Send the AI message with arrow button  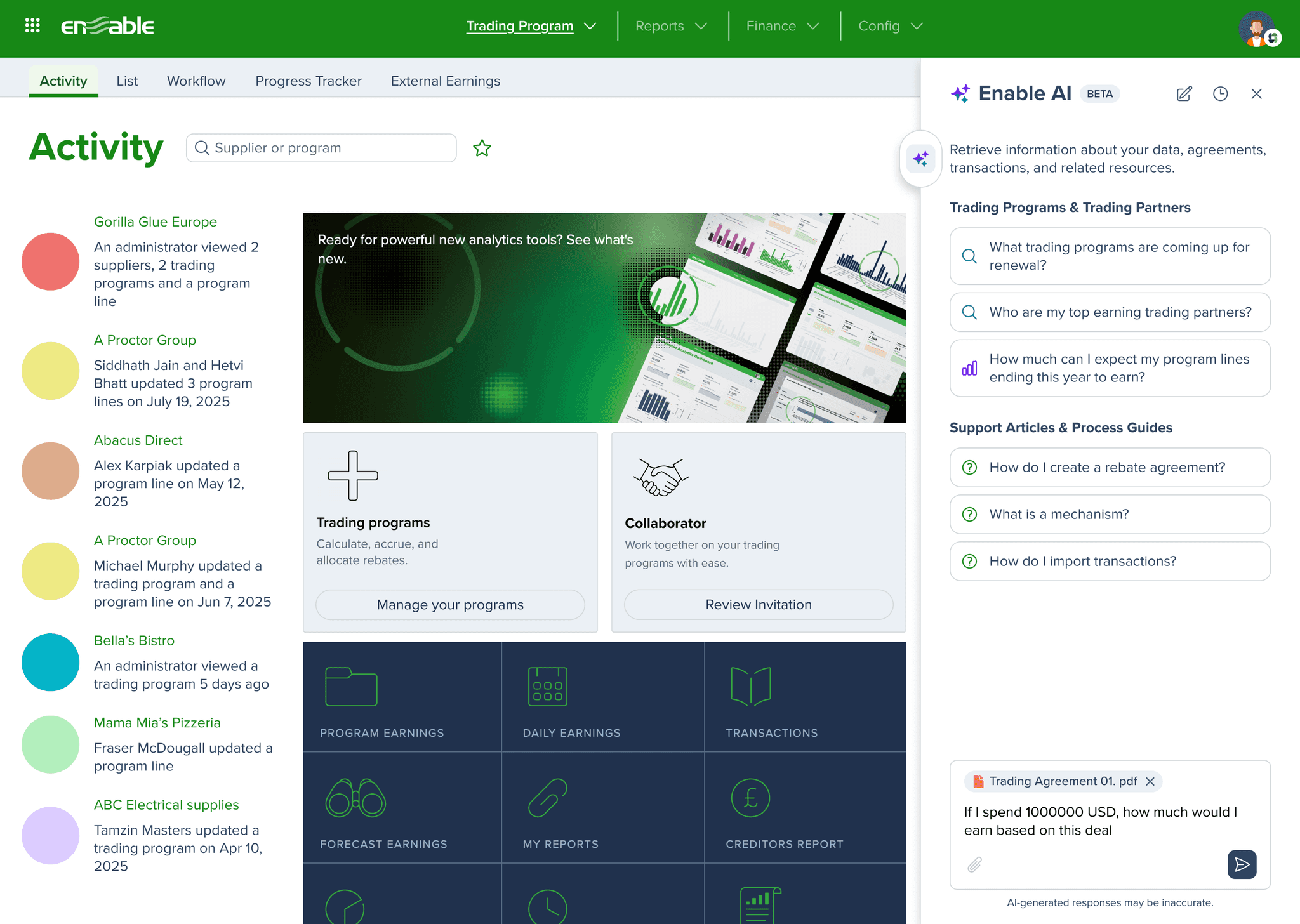pyautogui.click(x=1242, y=864)
